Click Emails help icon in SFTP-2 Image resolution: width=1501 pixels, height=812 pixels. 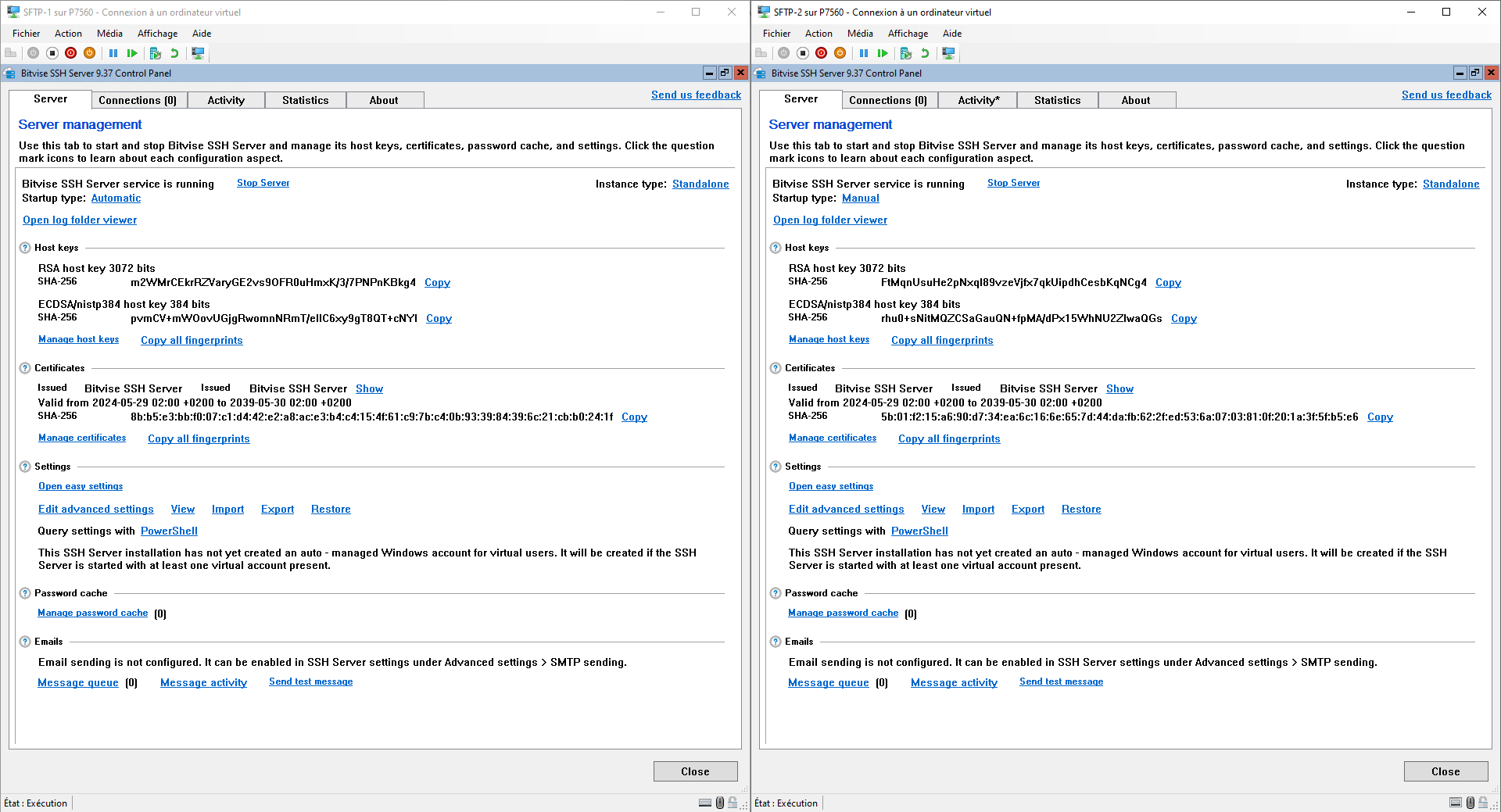click(x=776, y=642)
